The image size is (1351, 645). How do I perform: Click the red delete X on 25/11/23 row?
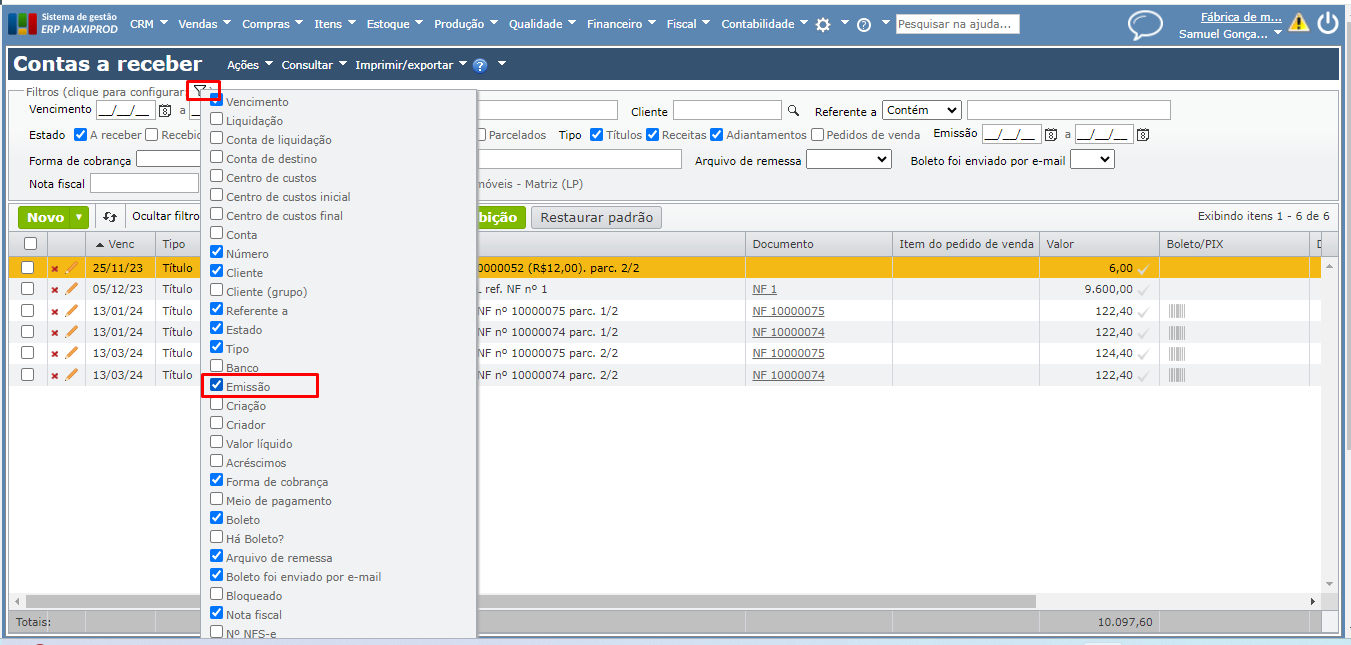click(55, 269)
